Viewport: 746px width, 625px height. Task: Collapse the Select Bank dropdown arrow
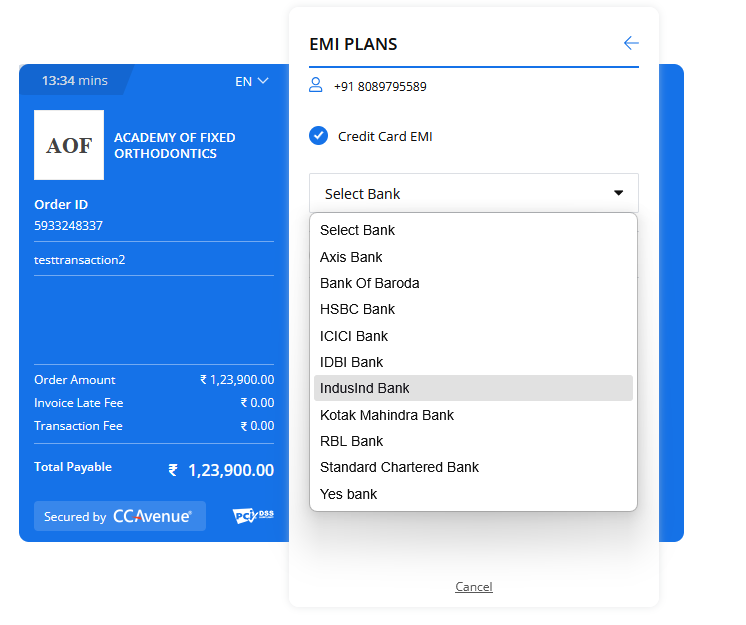(x=618, y=193)
